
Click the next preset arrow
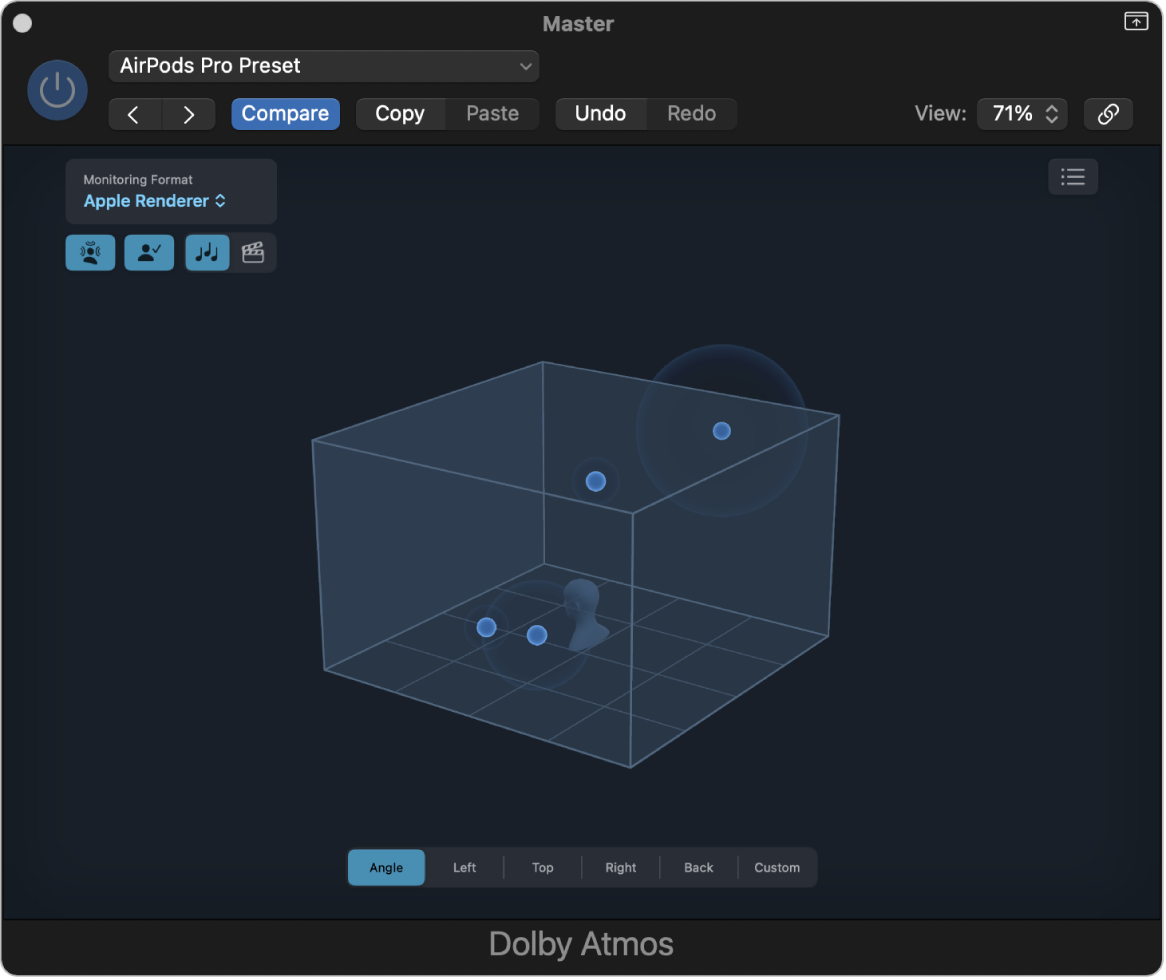tap(188, 113)
